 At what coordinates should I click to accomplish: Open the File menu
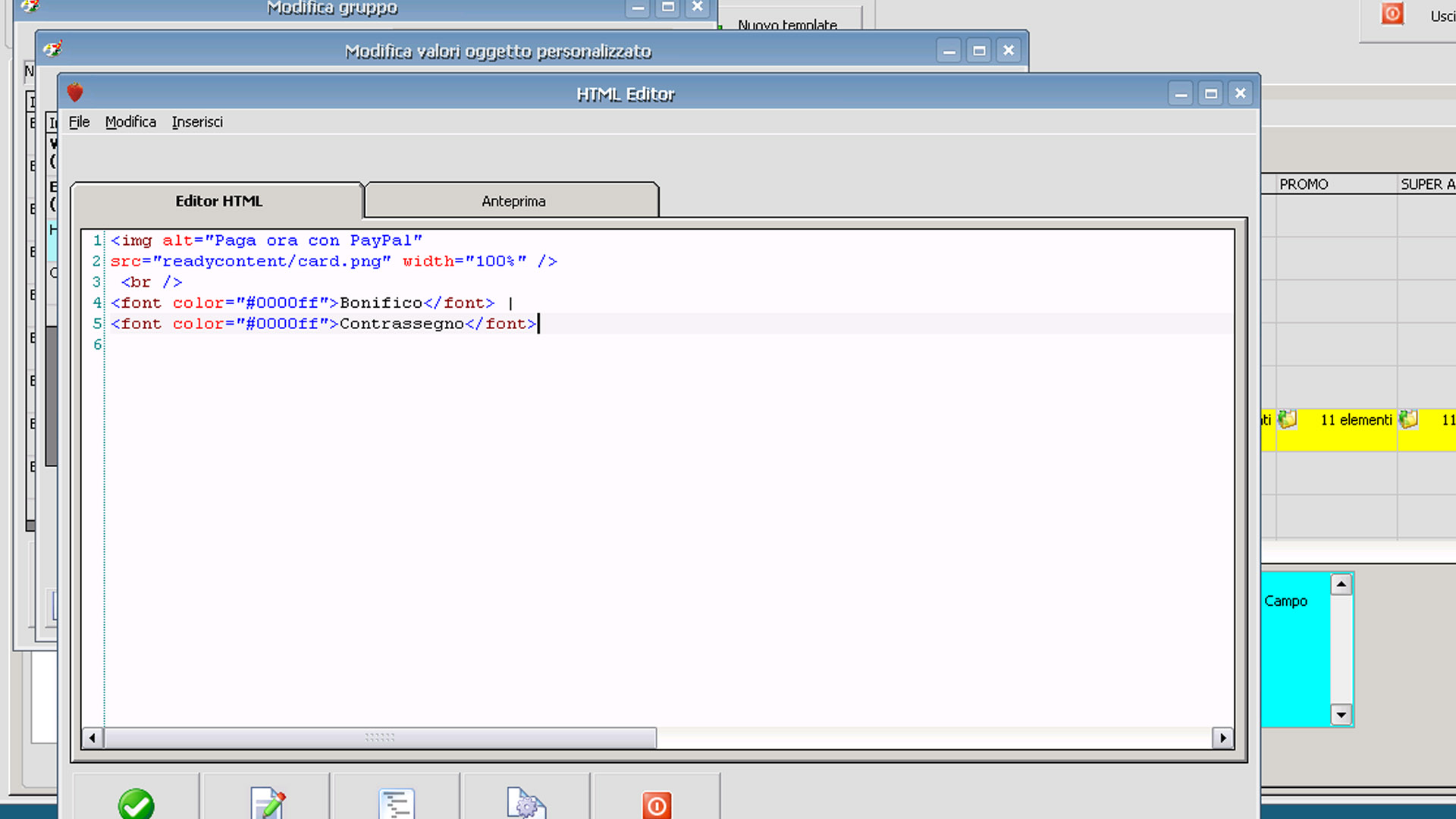click(79, 122)
